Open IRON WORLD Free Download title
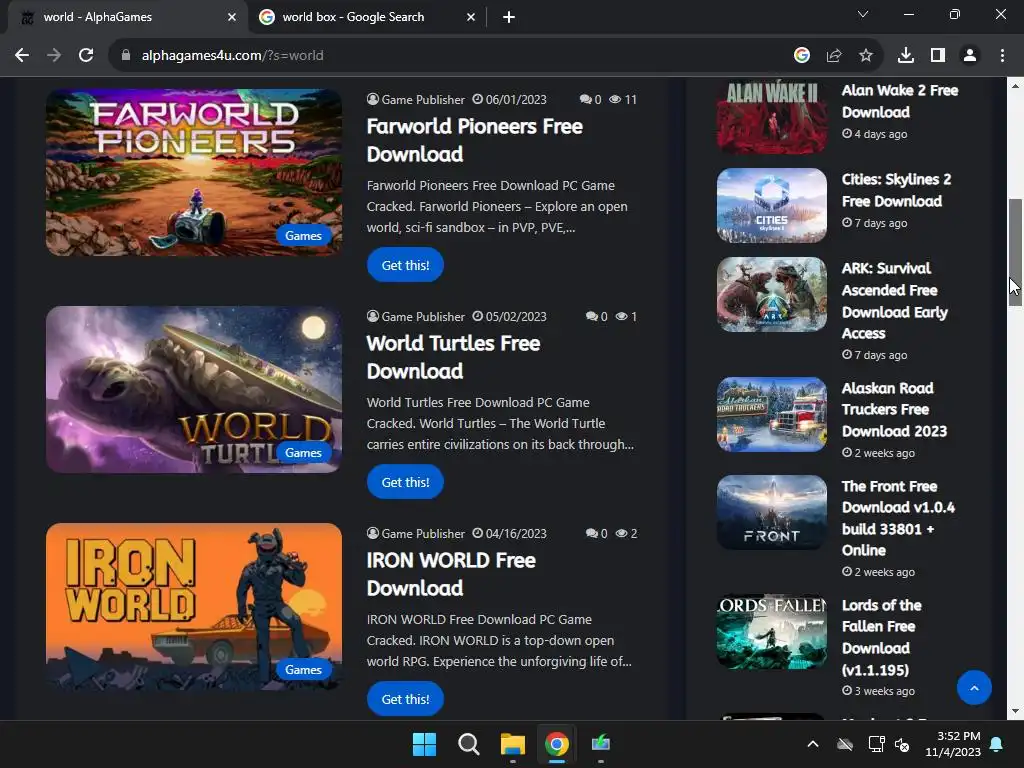Screen dimensions: 1024x768 point(451,573)
